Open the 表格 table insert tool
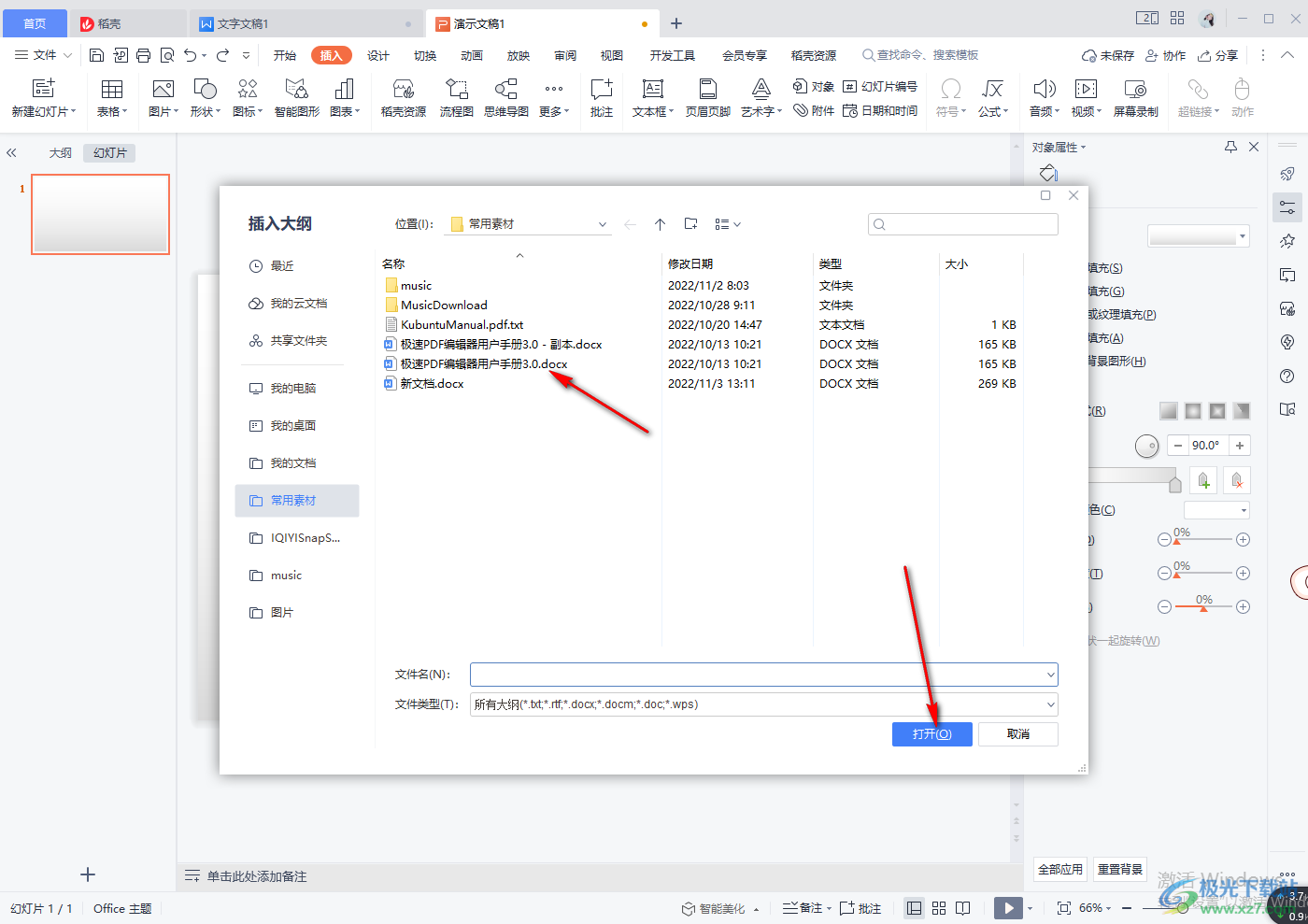 (112, 98)
